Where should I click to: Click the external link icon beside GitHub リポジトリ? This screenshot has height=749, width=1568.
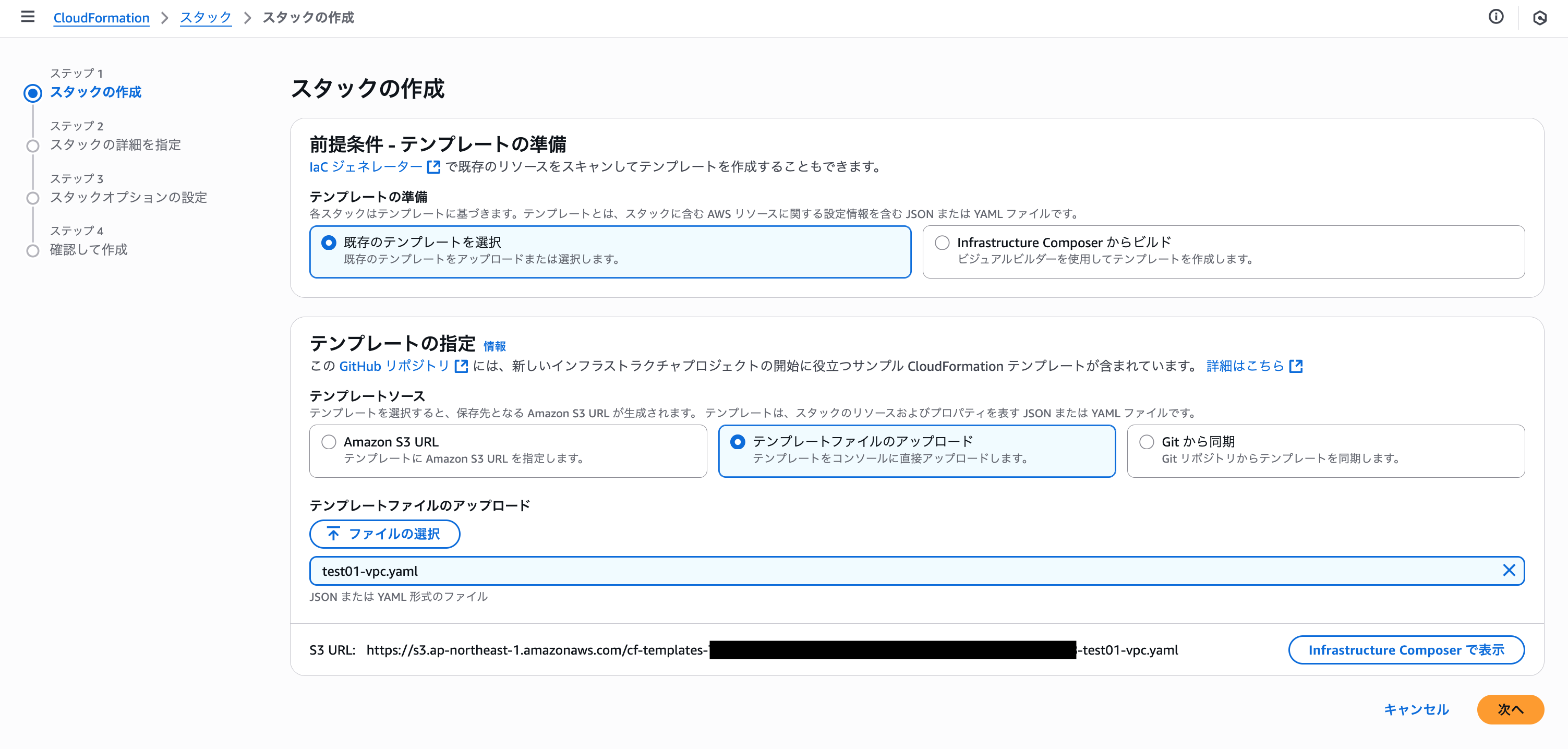(x=462, y=366)
